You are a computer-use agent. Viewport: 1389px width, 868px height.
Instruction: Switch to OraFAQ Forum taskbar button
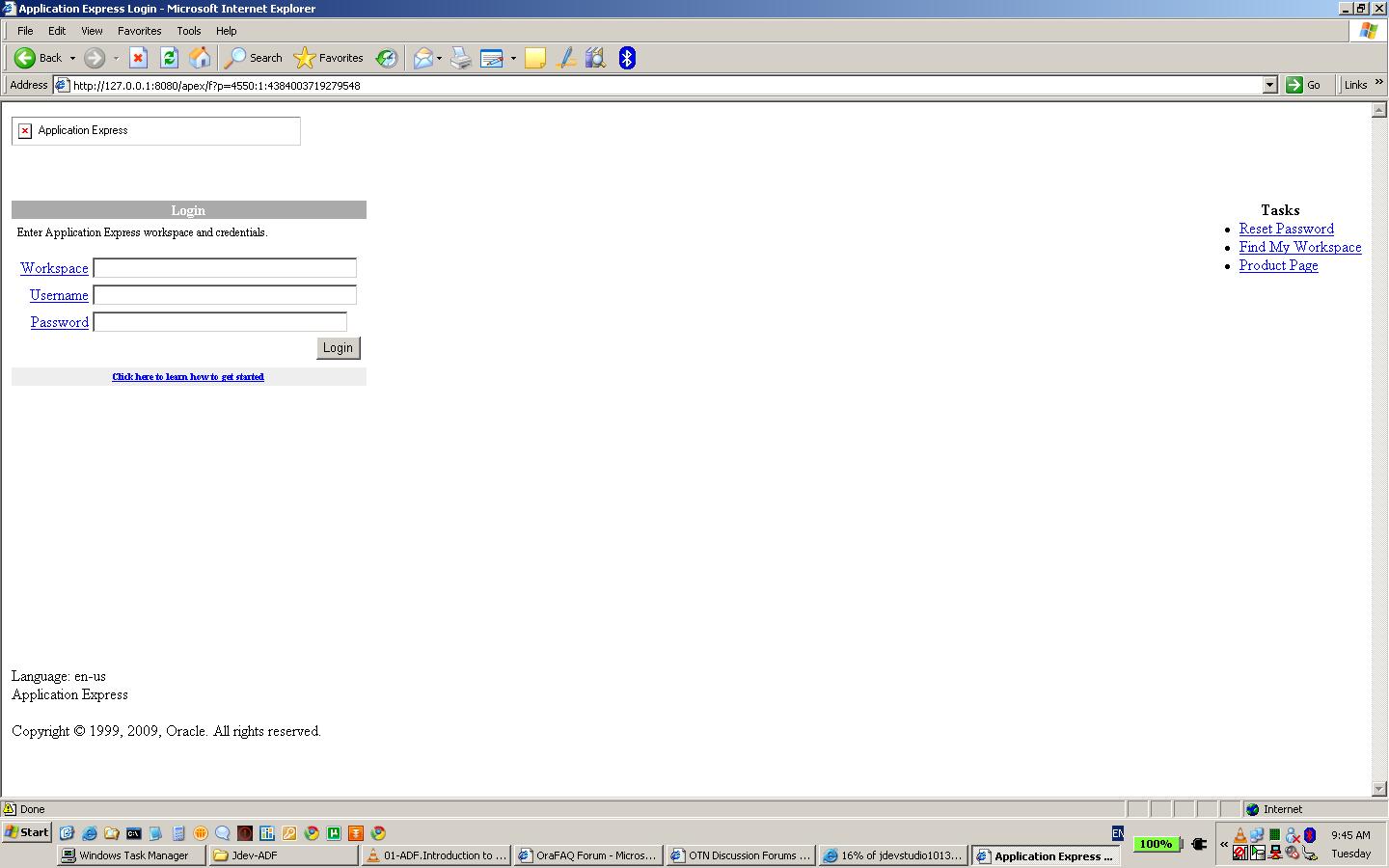(588, 855)
